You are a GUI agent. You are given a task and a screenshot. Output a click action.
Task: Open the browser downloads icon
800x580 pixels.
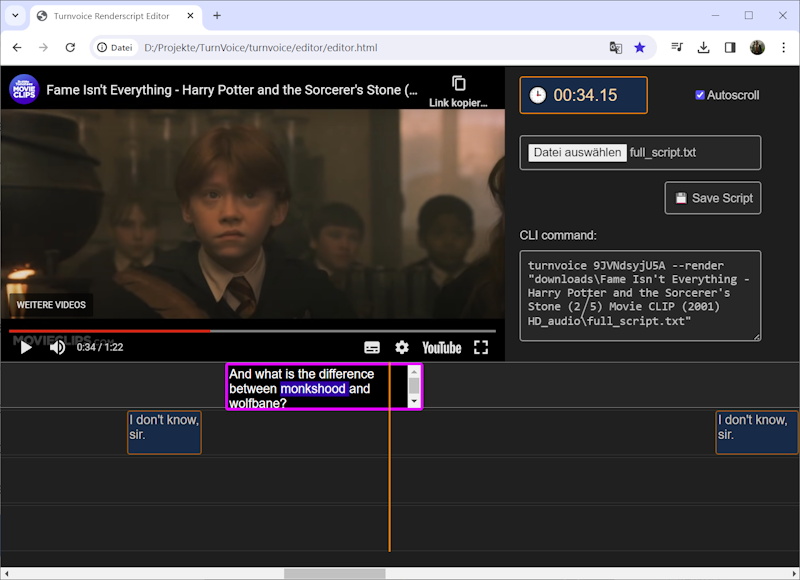[704, 47]
